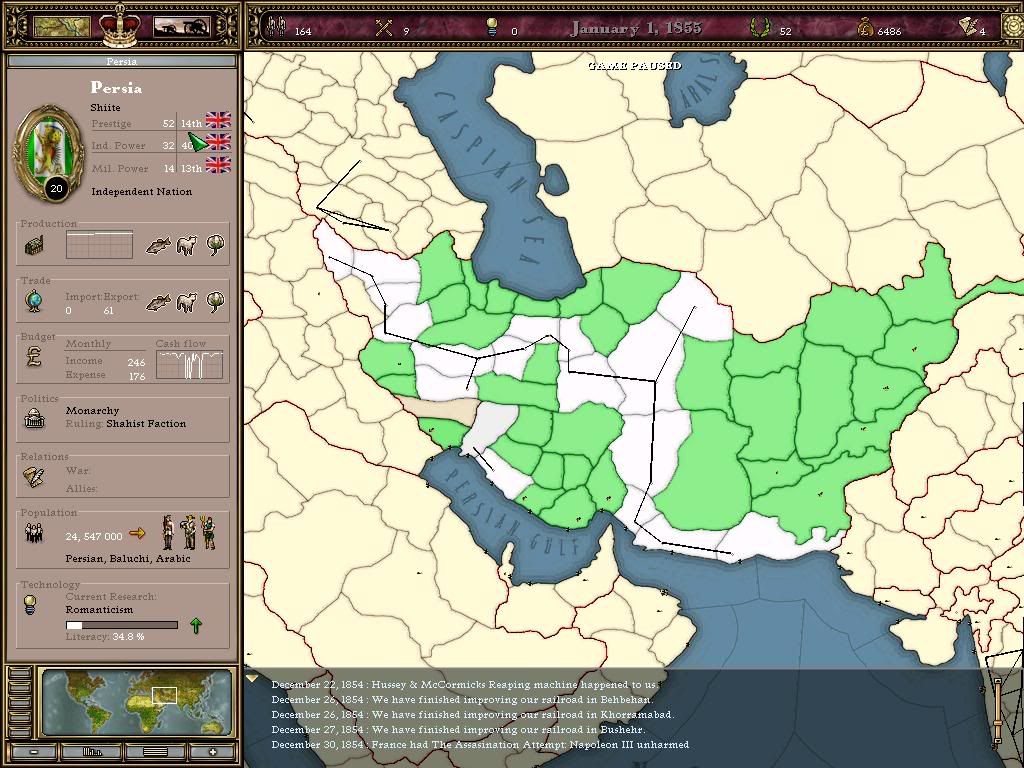Click the Persia title bar
Image resolution: width=1024 pixels, height=768 pixels.
point(122,62)
